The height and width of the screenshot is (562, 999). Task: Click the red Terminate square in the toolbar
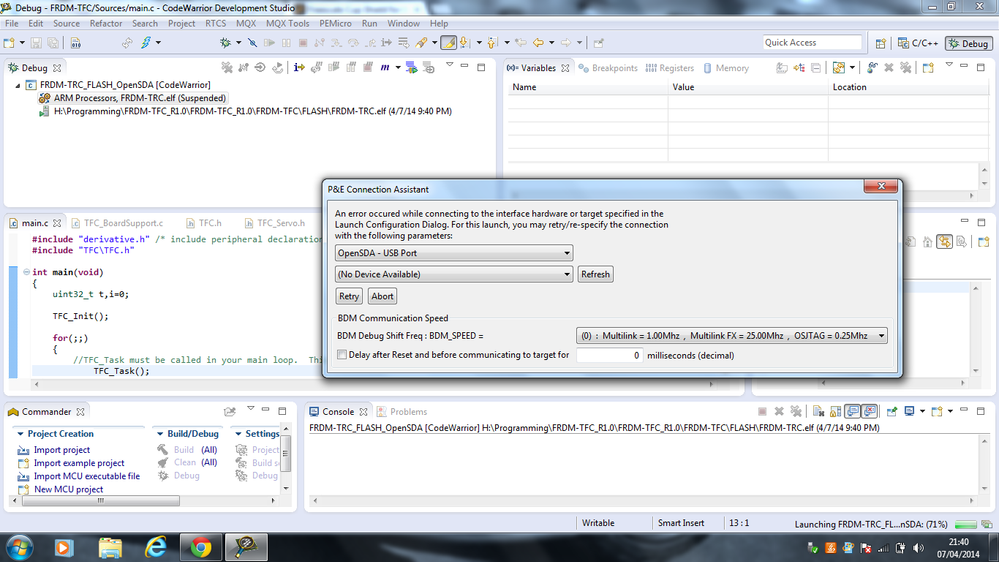point(303,43)
